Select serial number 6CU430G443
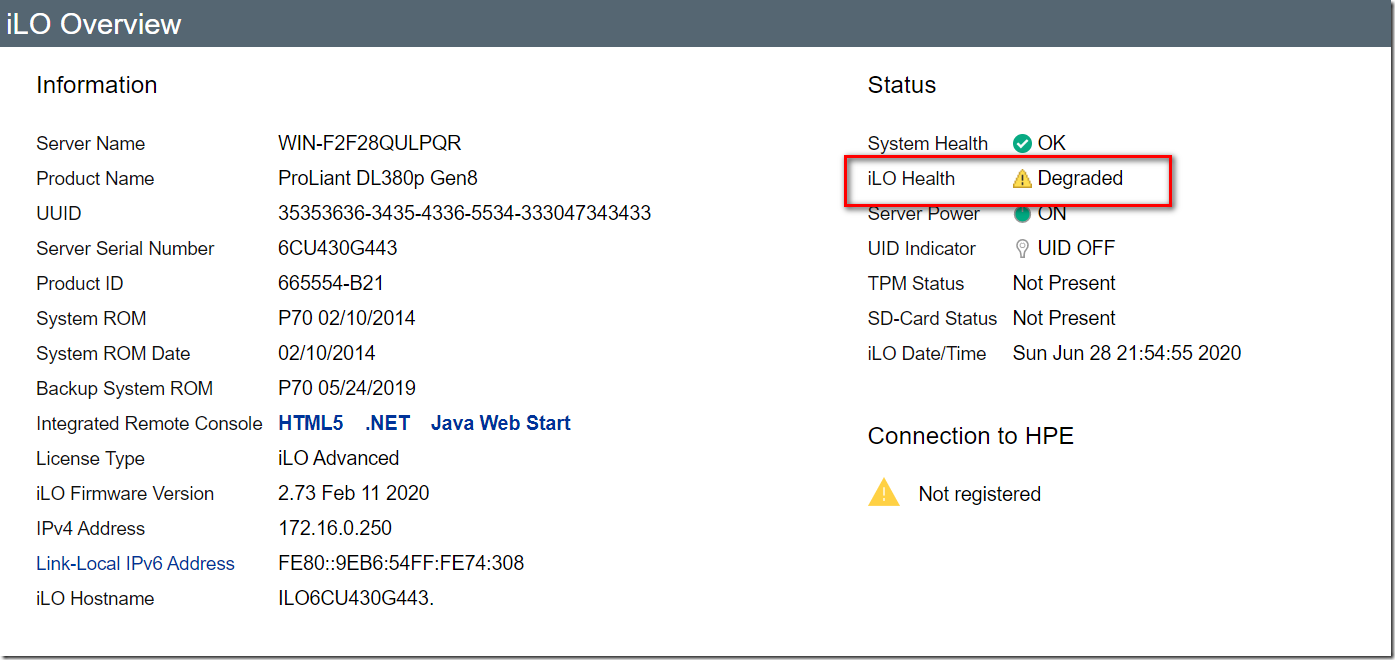Screen dimensions: 1395x660 click(338, 248)
